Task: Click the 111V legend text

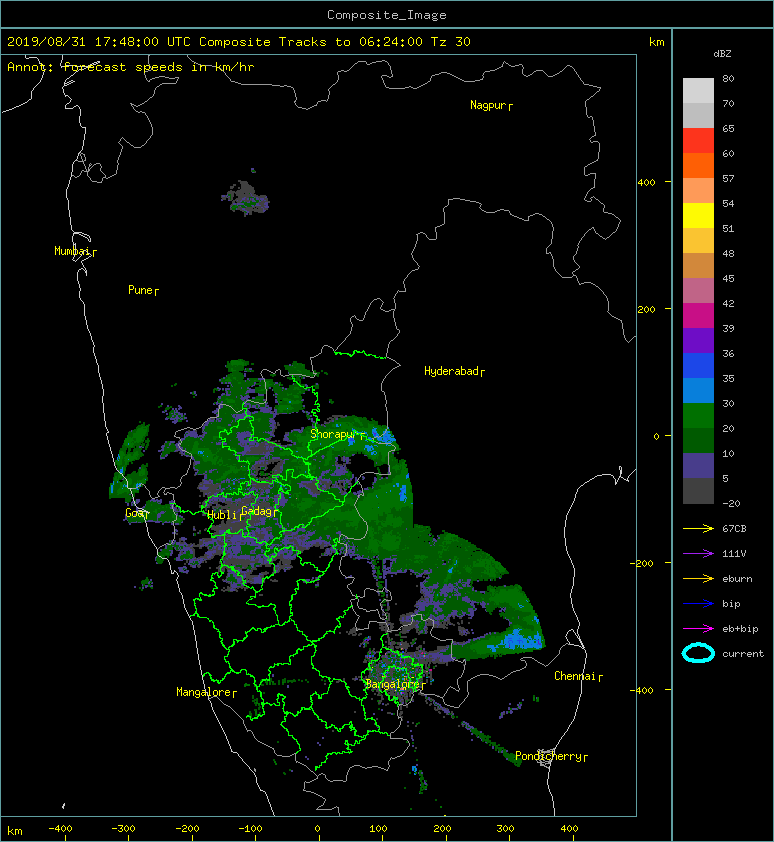Action: point(734,554)
